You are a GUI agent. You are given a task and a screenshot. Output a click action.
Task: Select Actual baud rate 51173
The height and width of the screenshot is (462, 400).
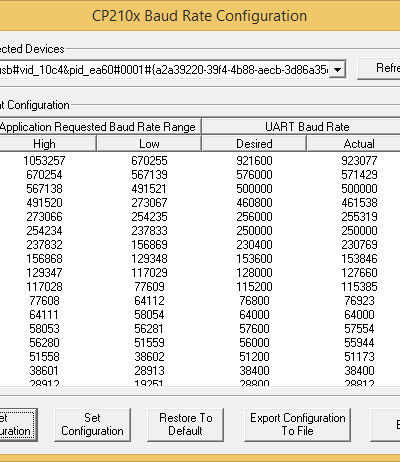tap(359, 357)
